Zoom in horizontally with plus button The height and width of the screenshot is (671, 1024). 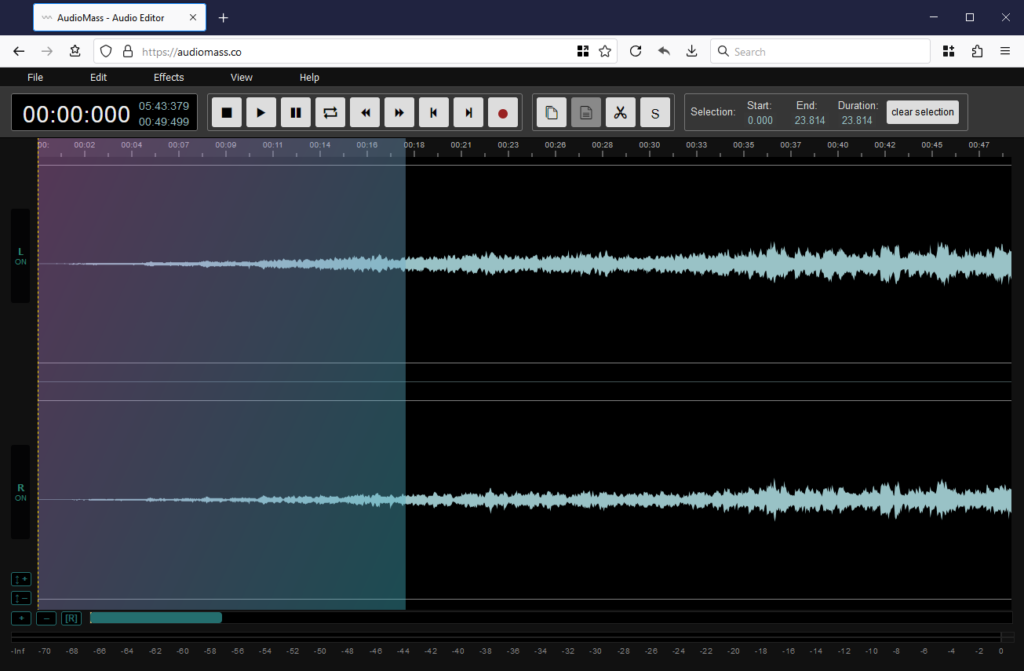21,618
